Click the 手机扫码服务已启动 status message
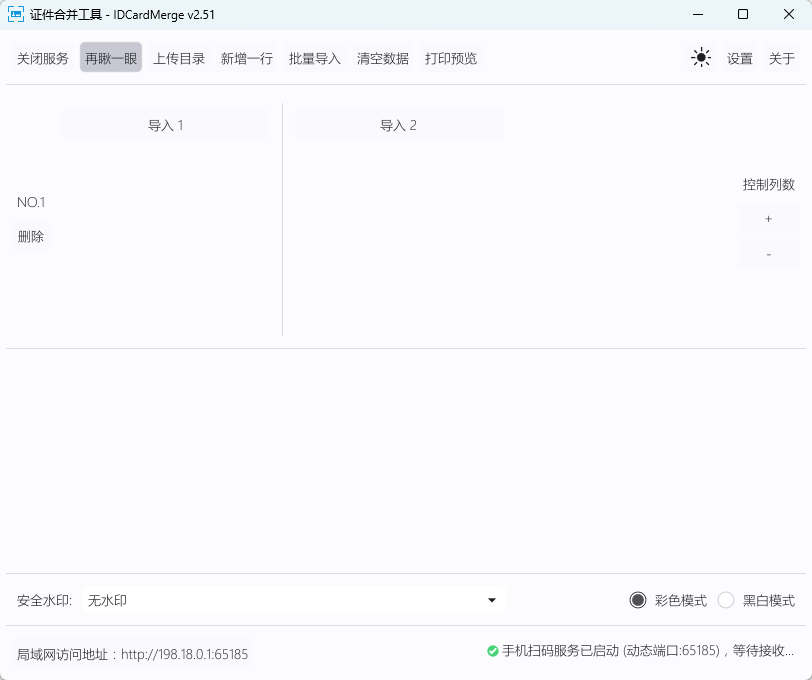Screen dimensions: 812x680 (x=648, y=651)
